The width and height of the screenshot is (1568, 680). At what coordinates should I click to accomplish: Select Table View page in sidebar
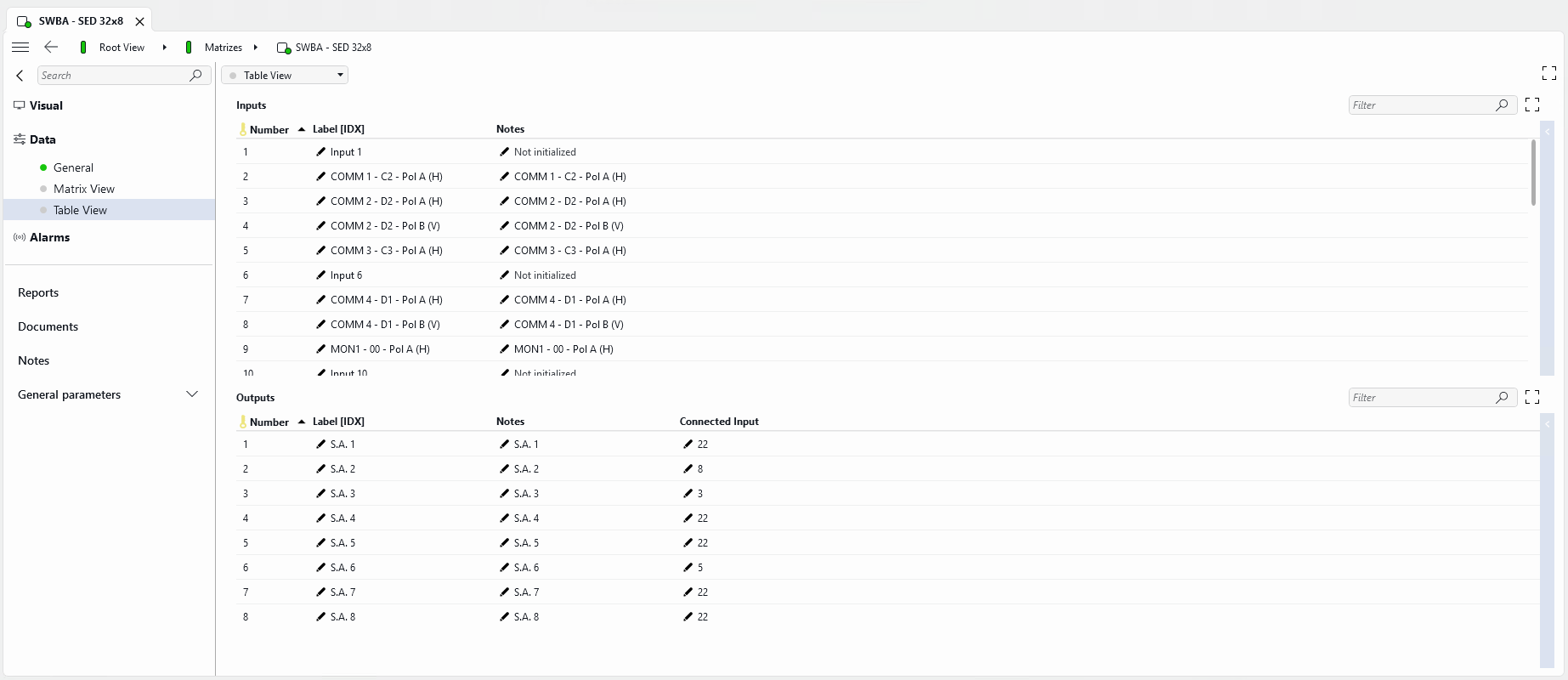click(80, 210)
